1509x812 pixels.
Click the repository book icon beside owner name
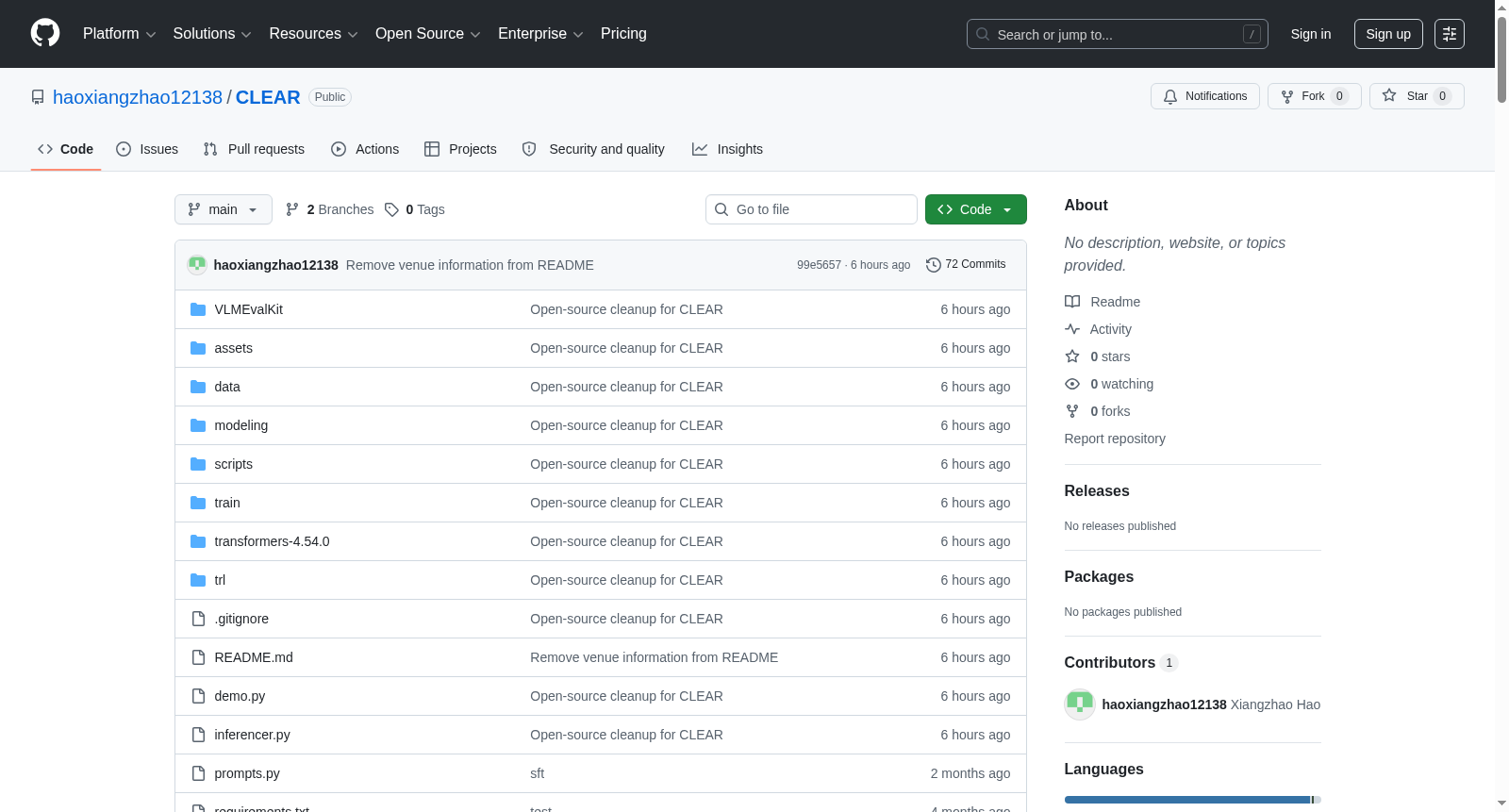38,97
